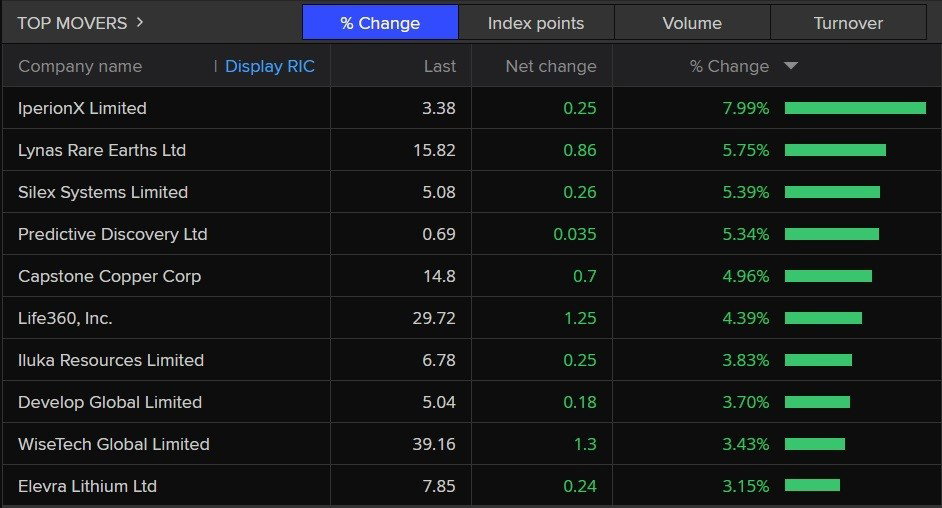The image size is (942, 508).
Task: Switch to the Volume tab
Action: pos(692,23)
